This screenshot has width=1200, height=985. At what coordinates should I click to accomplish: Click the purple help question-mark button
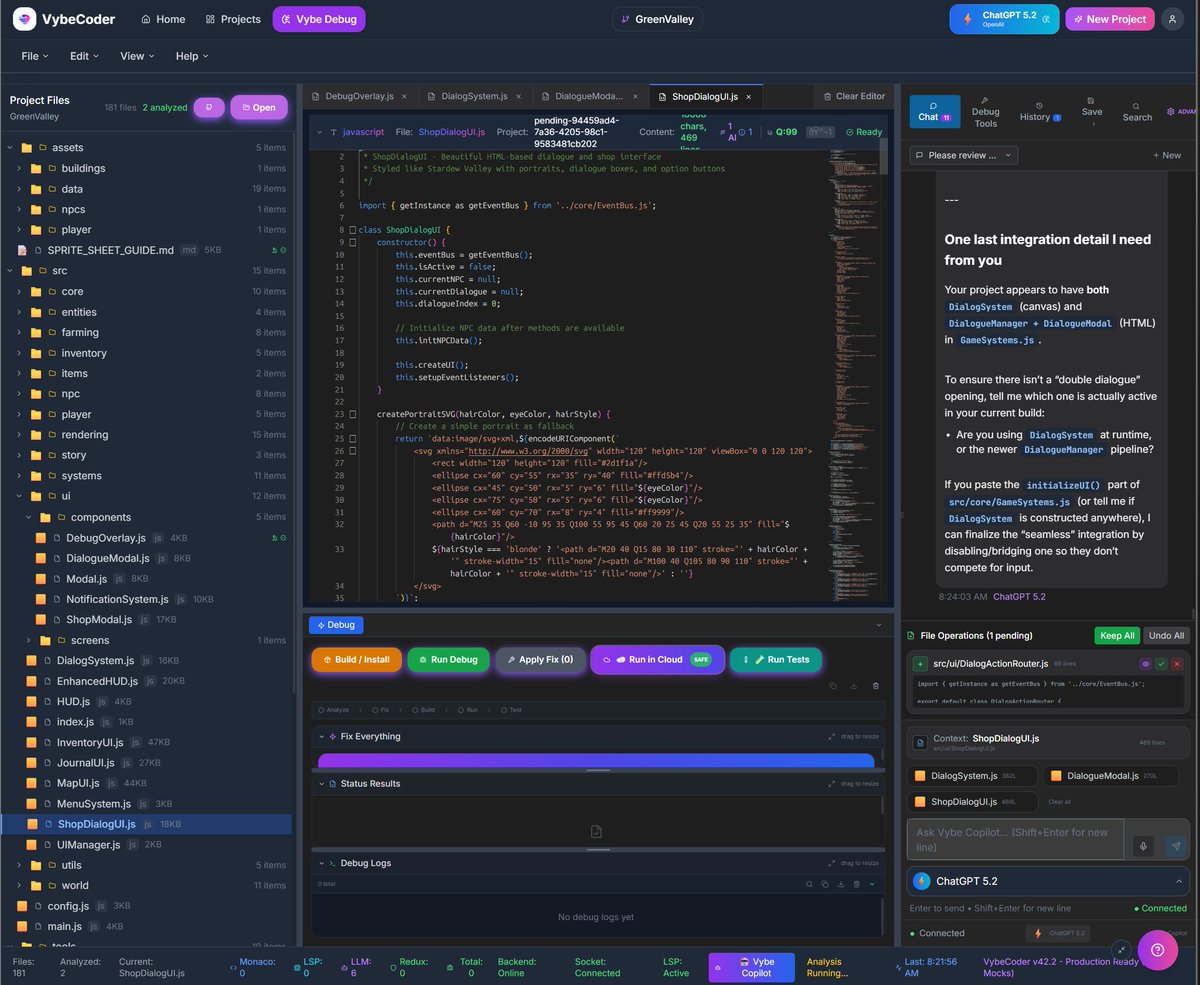(1158, 950)
